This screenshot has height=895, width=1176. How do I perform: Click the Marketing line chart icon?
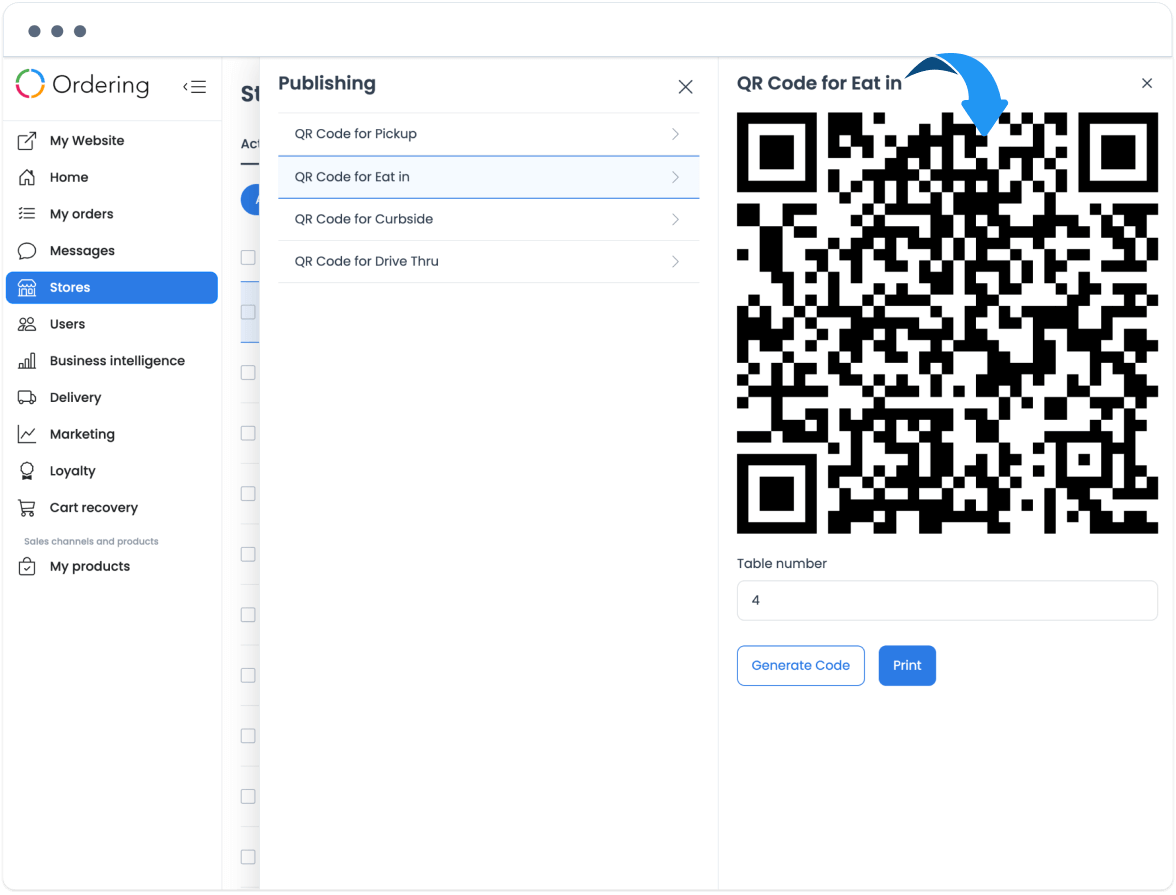(27, 434)
